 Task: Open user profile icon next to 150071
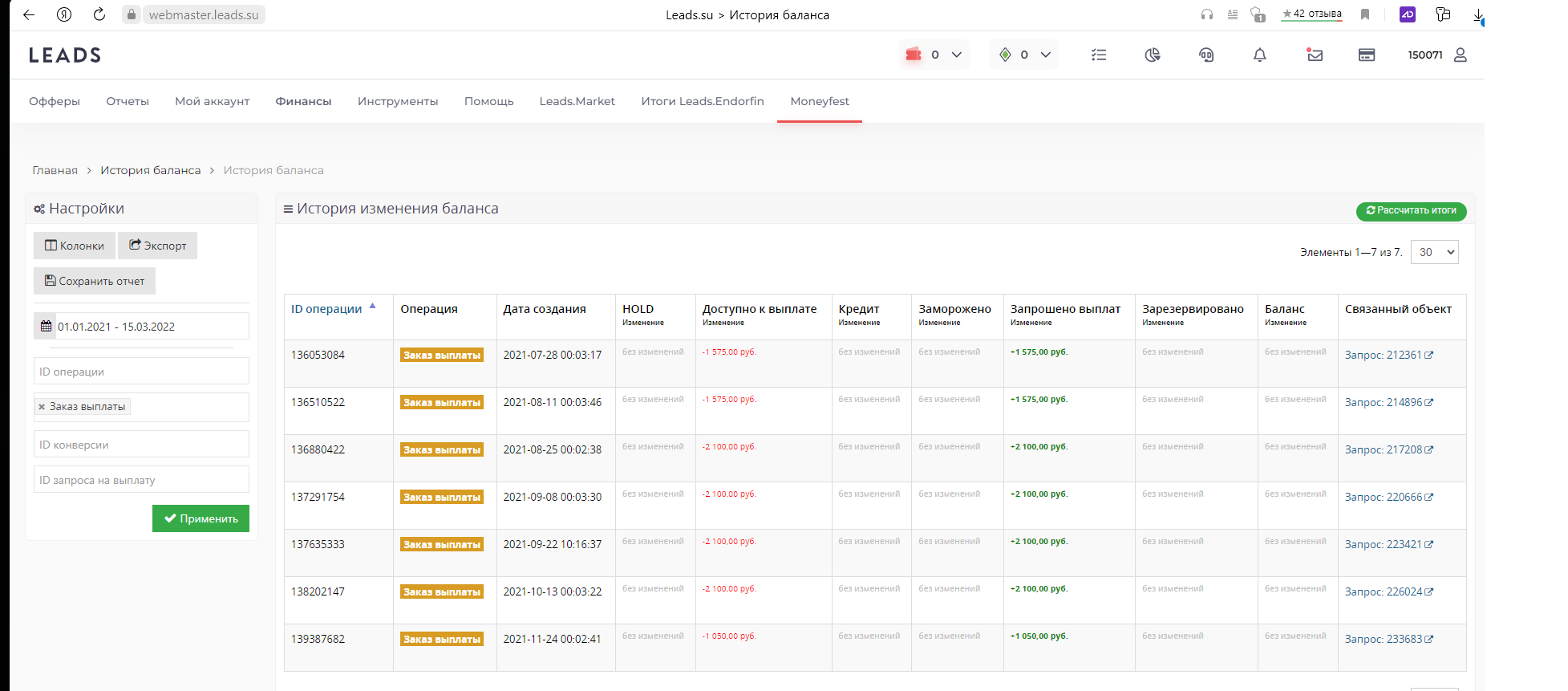1461,55
